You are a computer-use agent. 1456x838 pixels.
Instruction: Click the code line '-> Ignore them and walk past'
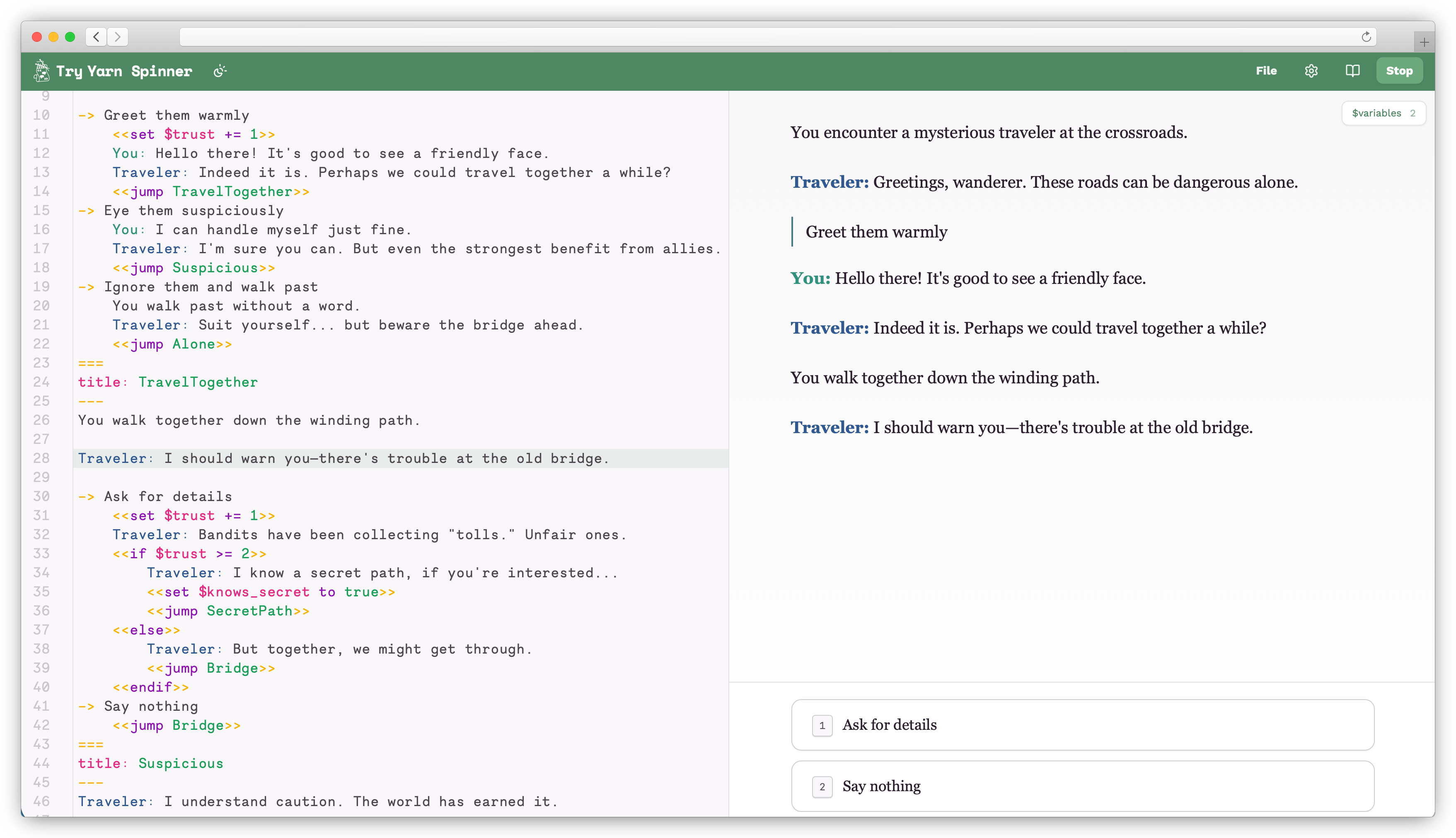click(x=198, y=287)
